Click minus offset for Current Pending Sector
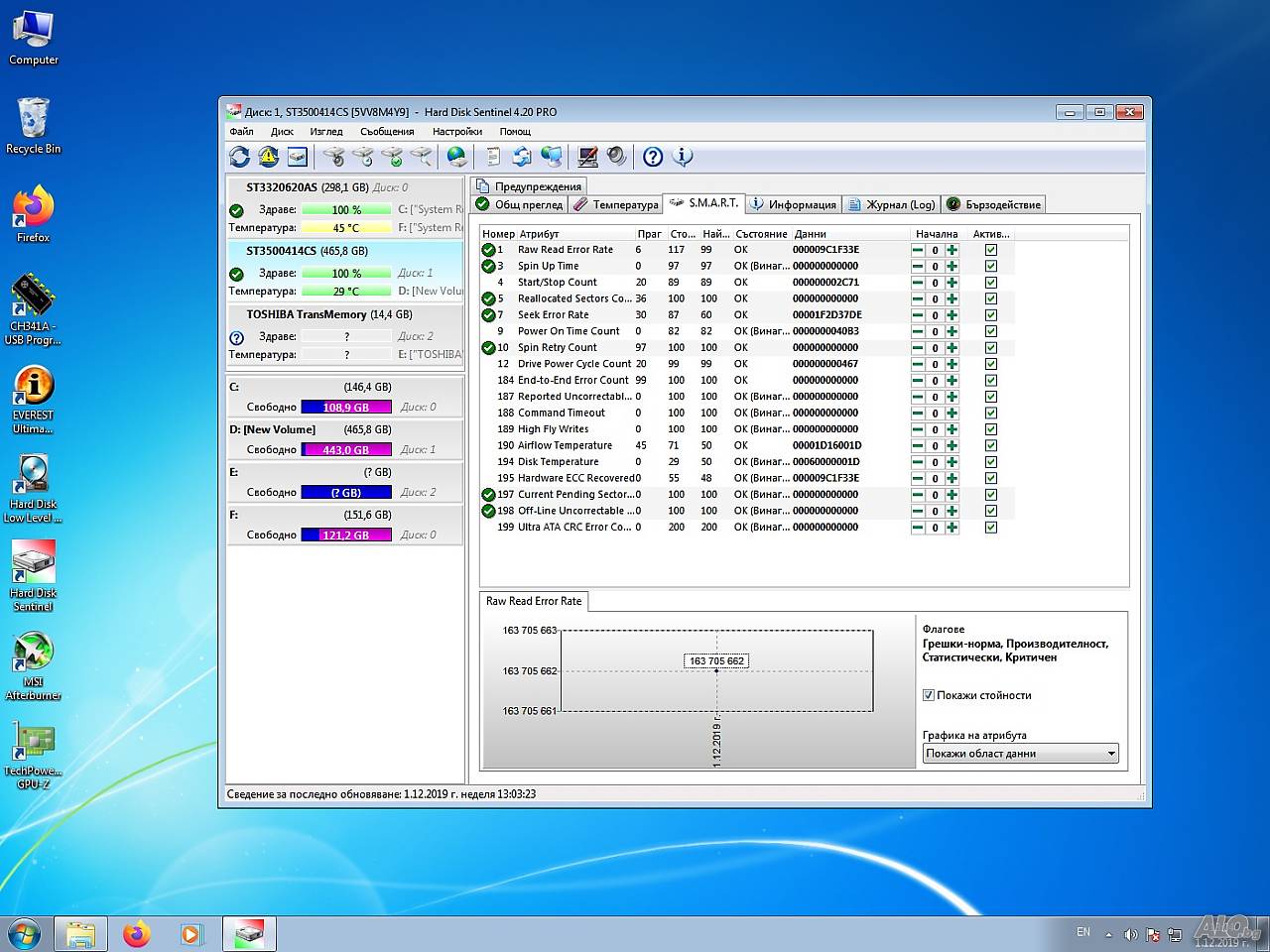 [x=918, y=495]
